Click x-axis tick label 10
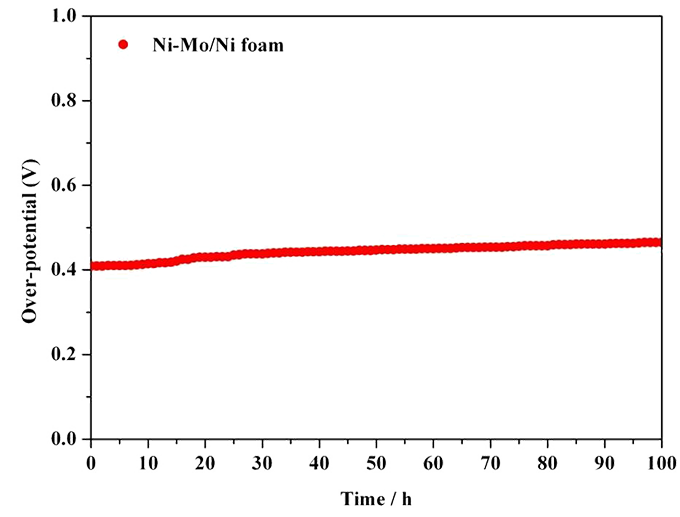The image size is (680, 517). click(148, 463)
